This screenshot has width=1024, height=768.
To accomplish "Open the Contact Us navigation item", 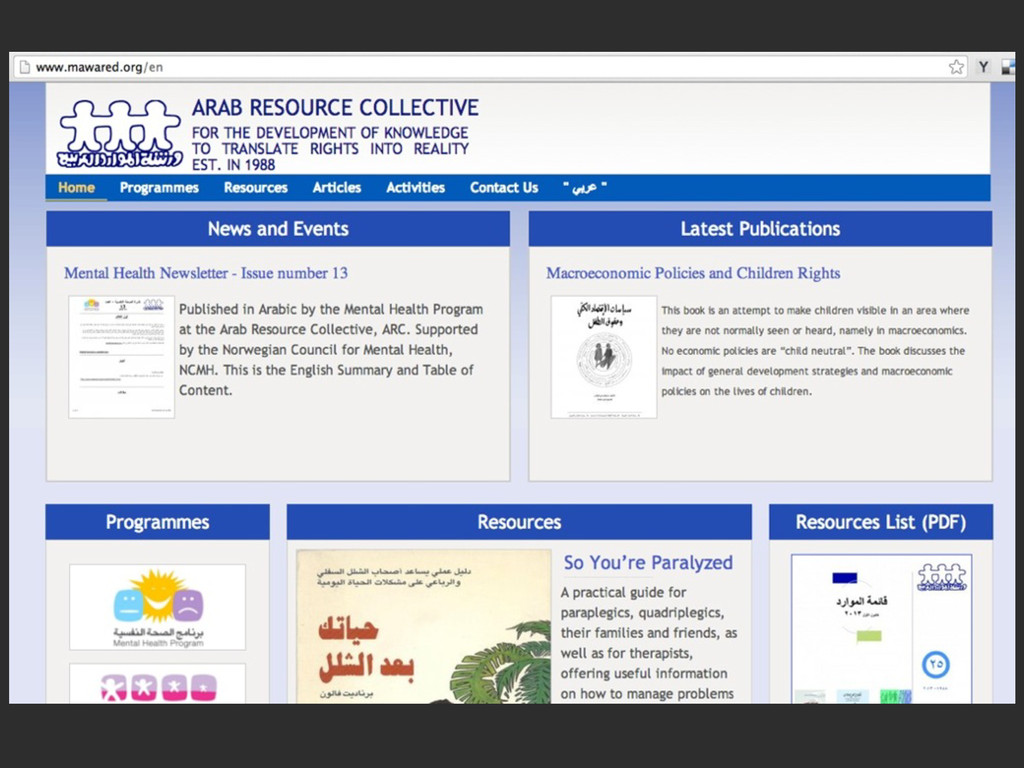I will tap(504, 188).
